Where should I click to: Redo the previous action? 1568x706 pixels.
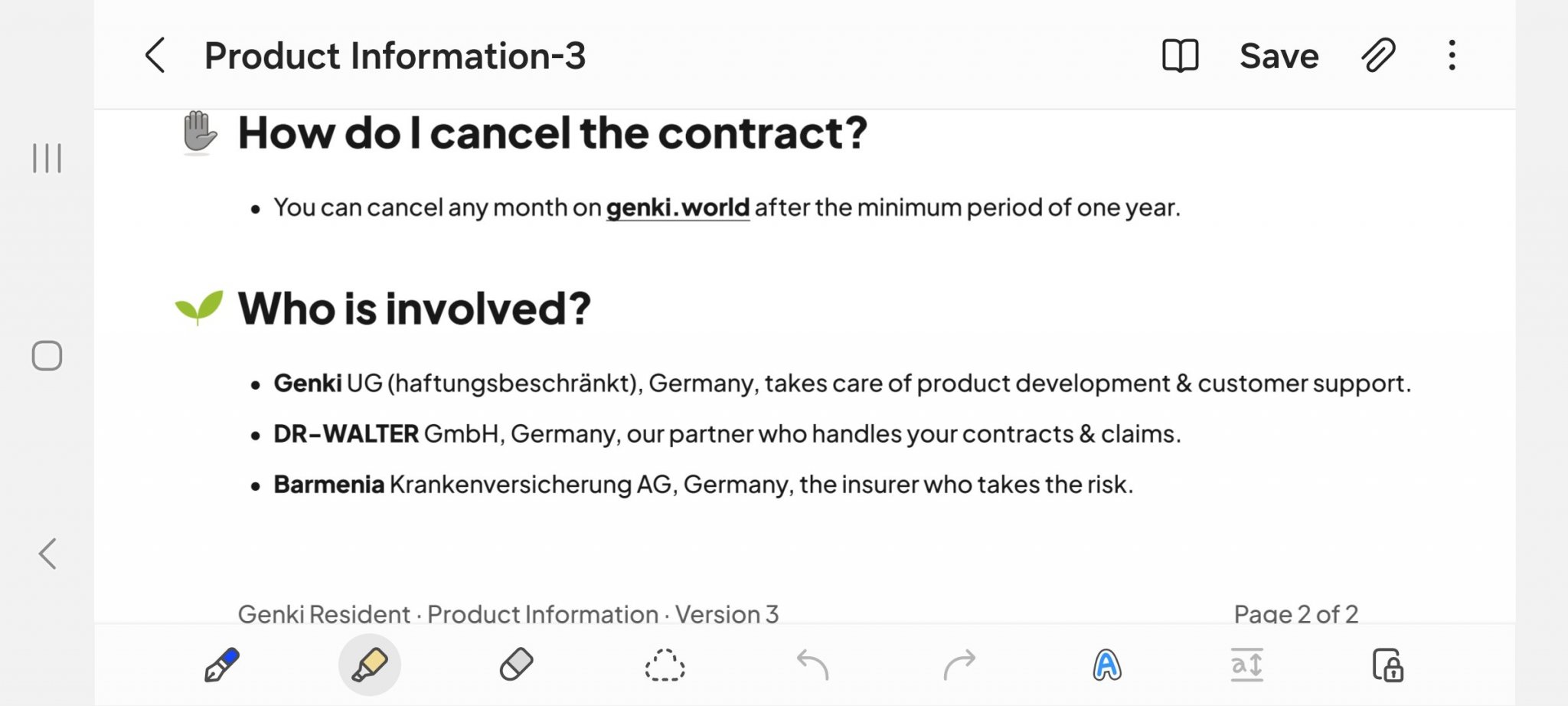coord(959,665)
